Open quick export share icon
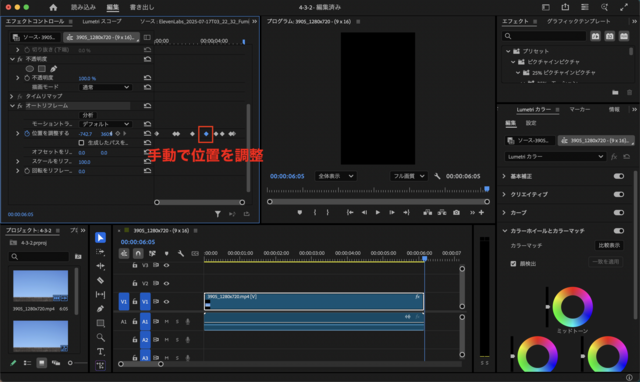This screenshot has height=382, width=640. 565,7
